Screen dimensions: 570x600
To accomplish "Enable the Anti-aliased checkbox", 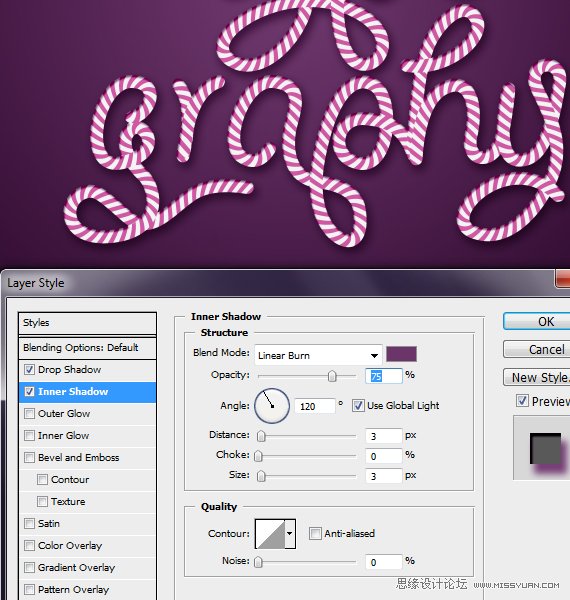I will click(x=315, y=533).
